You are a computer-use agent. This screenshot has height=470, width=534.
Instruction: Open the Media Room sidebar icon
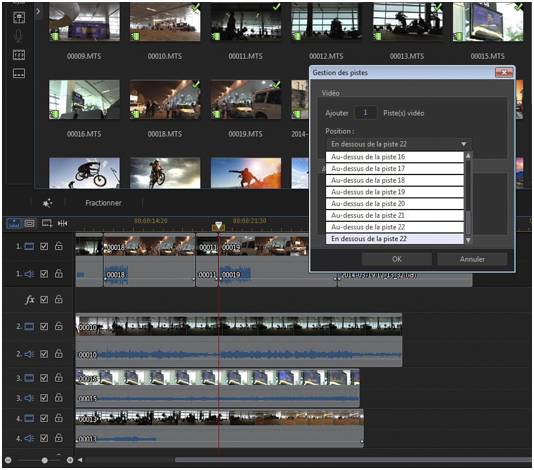[19, 17]
